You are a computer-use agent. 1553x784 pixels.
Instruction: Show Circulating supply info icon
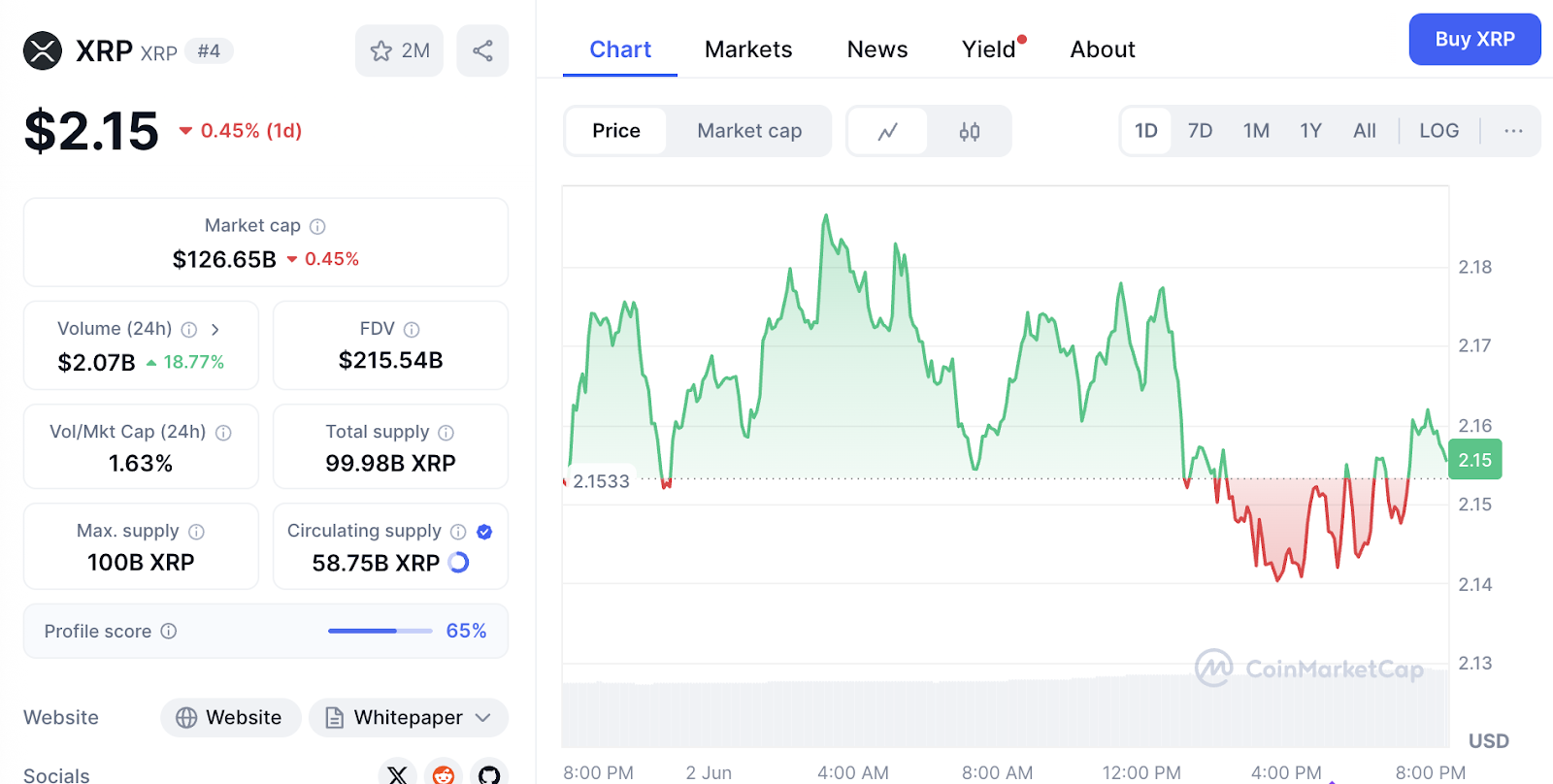point(458,532)
